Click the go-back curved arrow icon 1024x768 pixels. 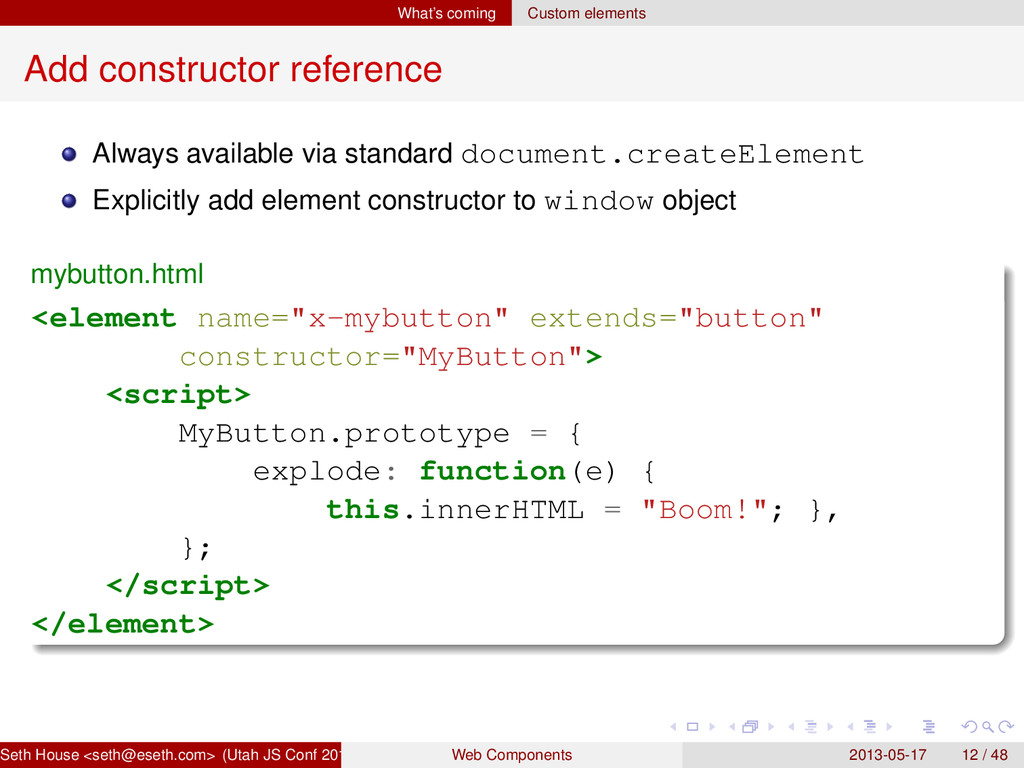(970, 726)
